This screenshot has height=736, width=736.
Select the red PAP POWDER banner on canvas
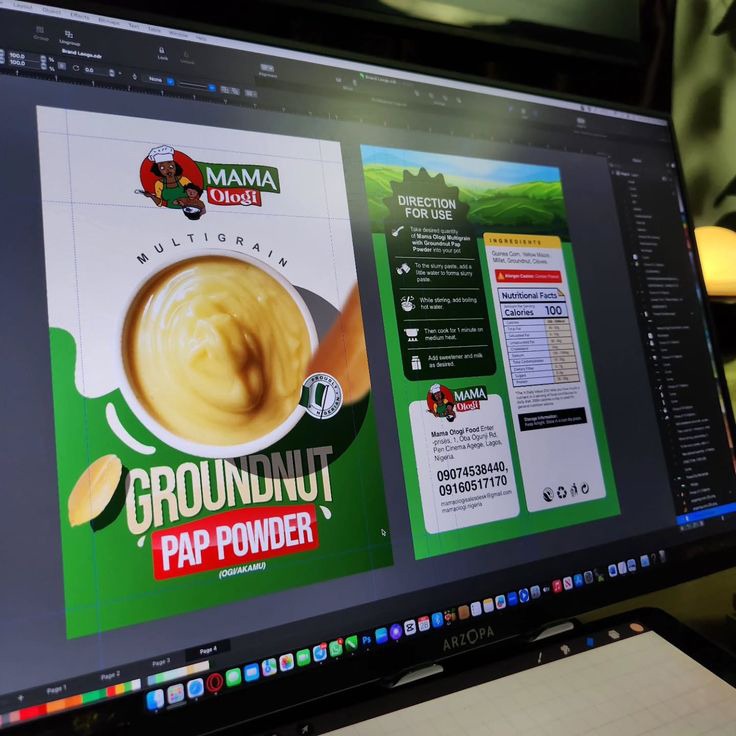(235, 541)
